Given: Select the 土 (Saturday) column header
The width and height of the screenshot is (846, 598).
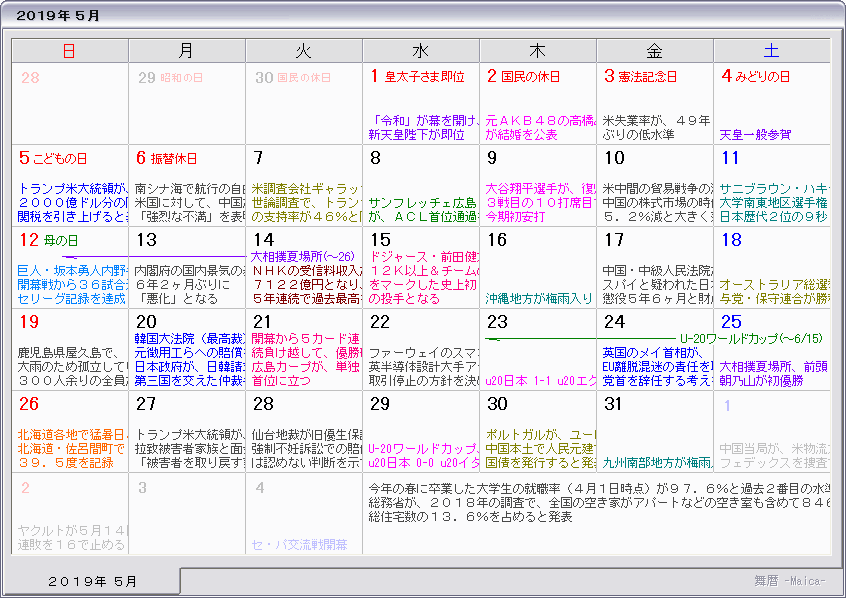Looking at the screenshot, I should pyautogui.click(x=771, y=51).
